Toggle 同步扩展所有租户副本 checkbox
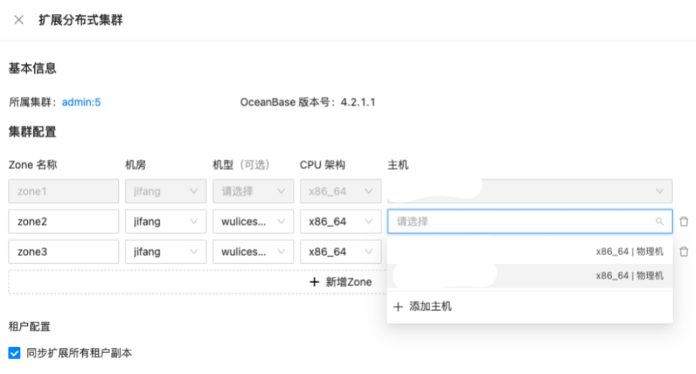This screenshot has height=374, width=696. point(14,353)
